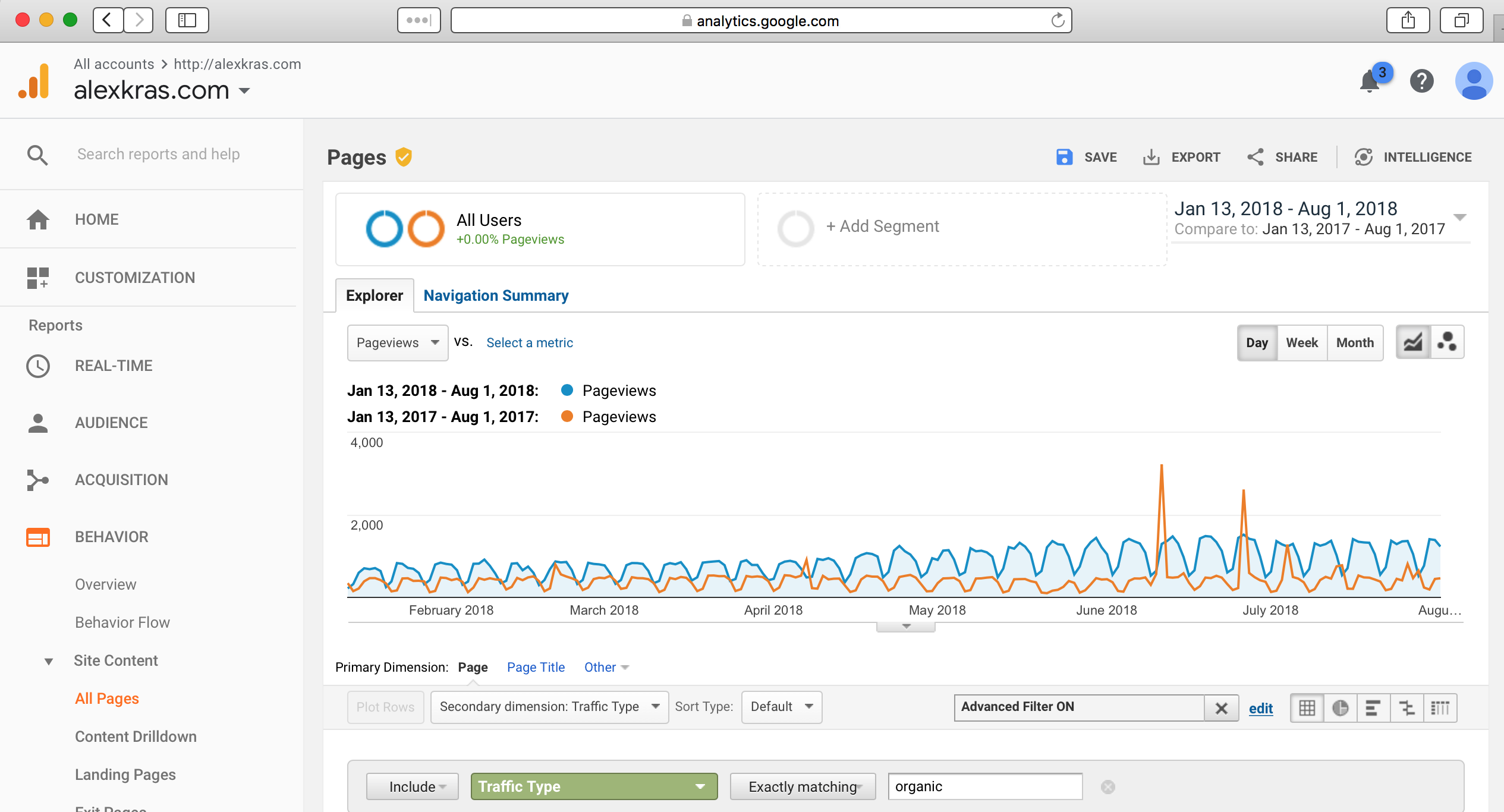Open Intelligence insights icon
Screen dimensions: 1504x812
click(x=1363, y=157)
